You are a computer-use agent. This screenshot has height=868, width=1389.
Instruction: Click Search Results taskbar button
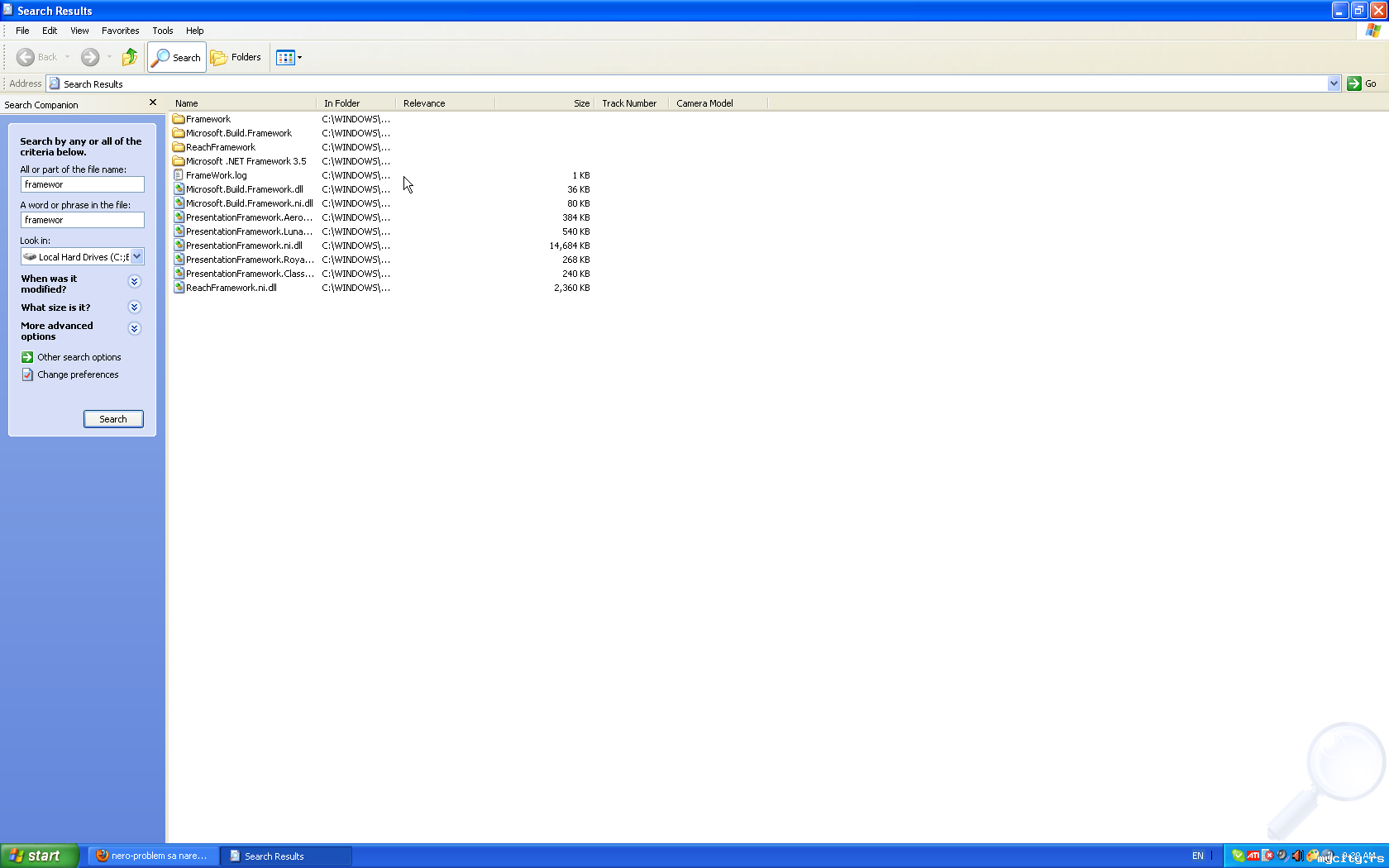coord(286,856)
